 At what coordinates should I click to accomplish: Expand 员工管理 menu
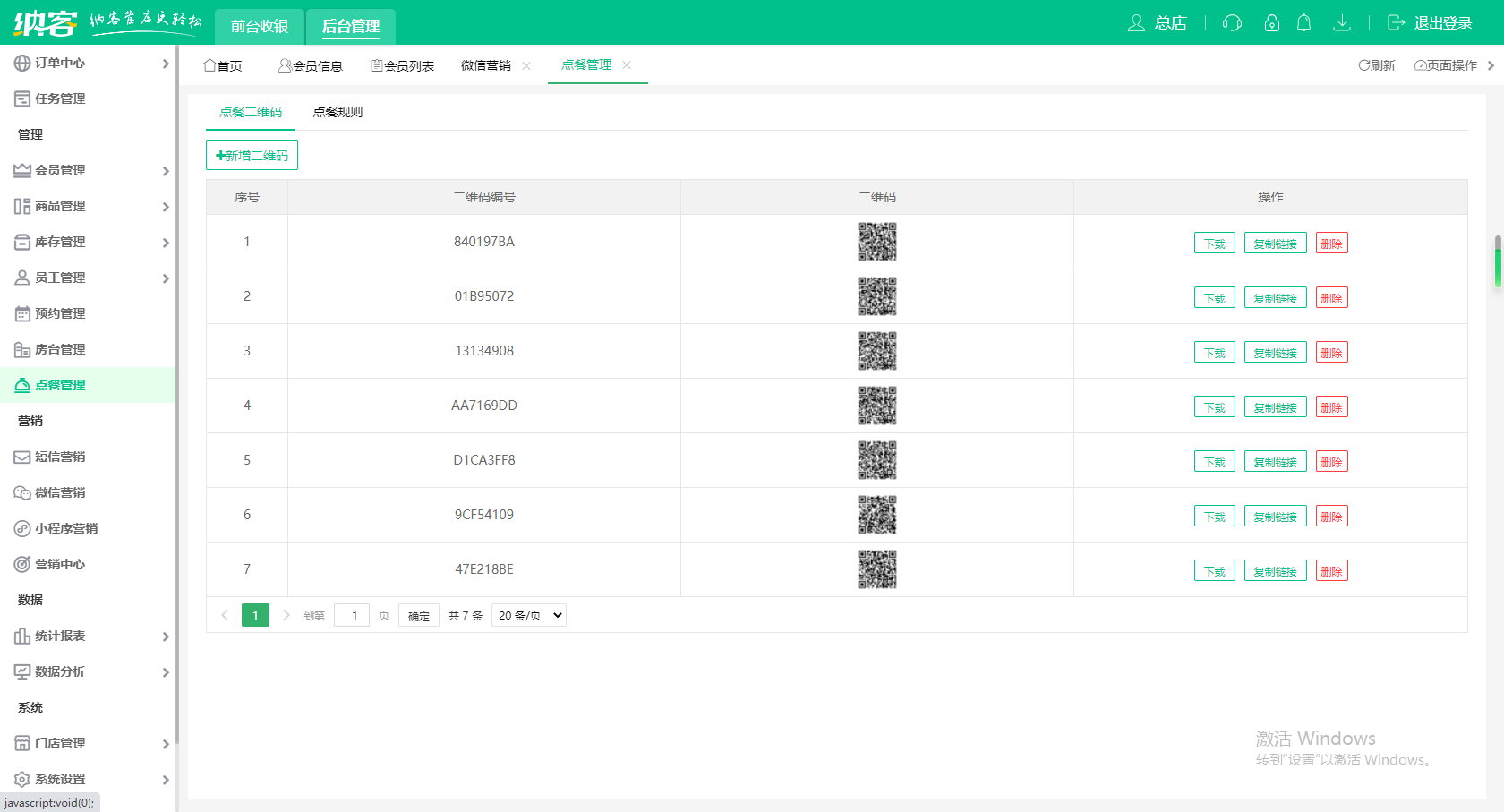pos(88,278)
